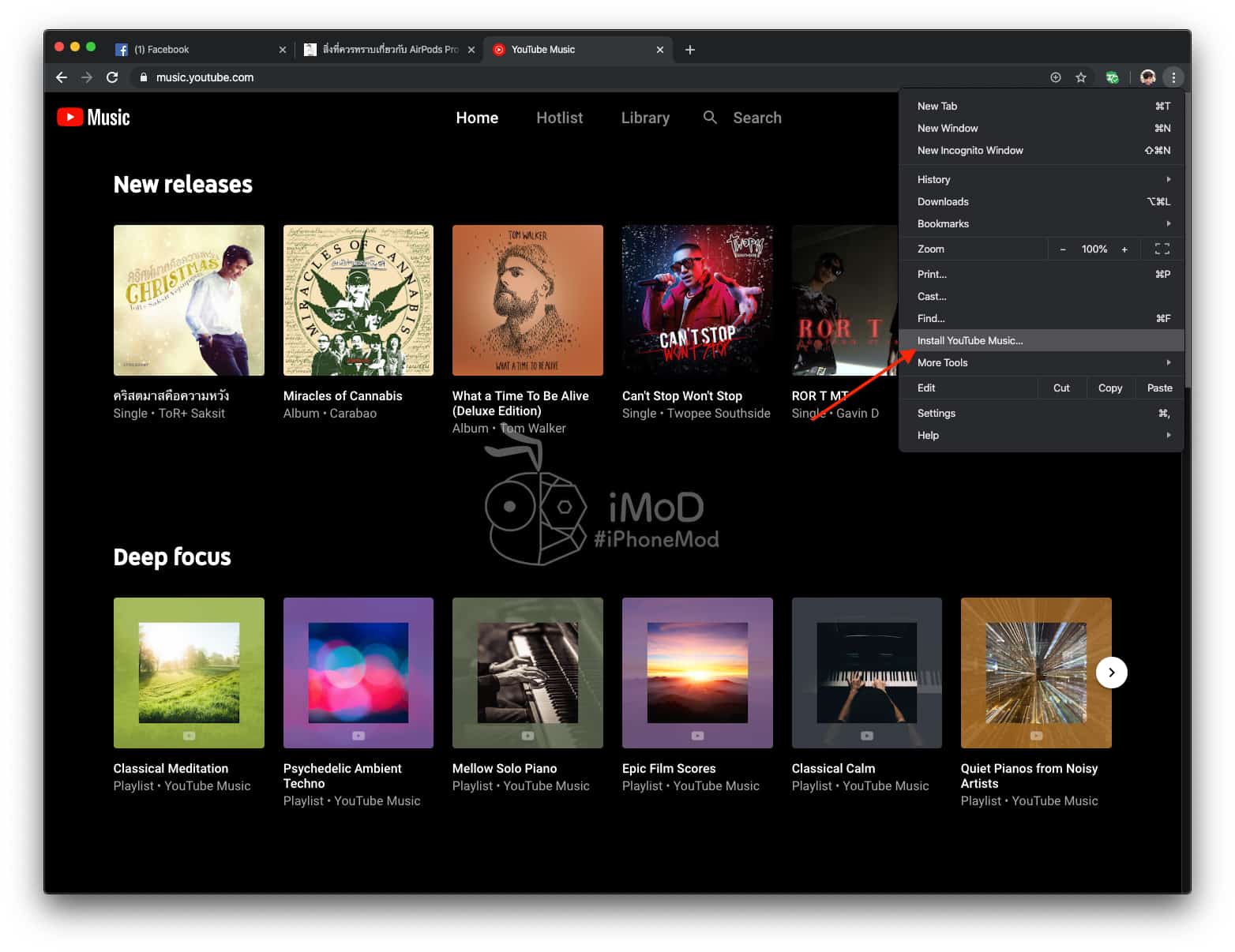The image size is (1235, 952).
Task: Open the Mellow Solo Piano playlist thumbnail
Action: [527, 673]
